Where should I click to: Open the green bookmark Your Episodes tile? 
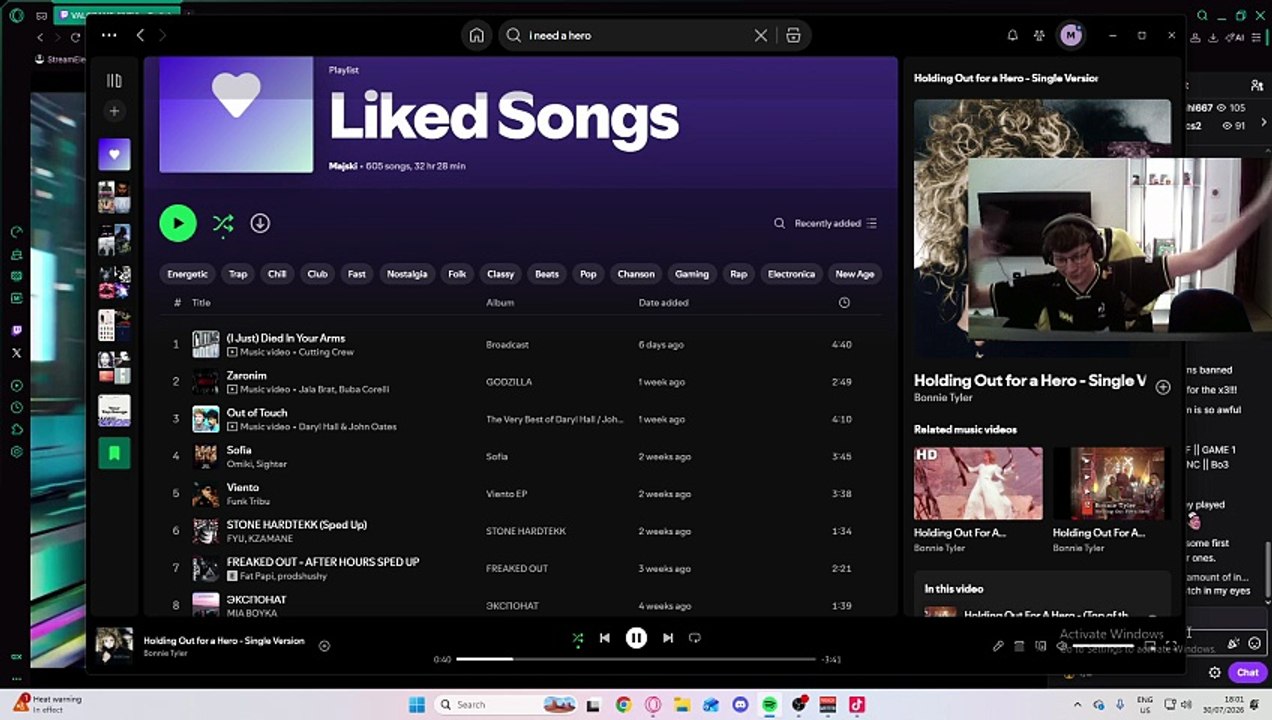pos(114,453)
